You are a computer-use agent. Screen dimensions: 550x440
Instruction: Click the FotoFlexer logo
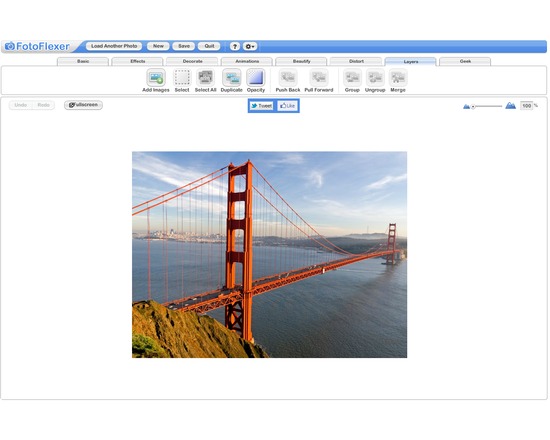tap(37, 46)
